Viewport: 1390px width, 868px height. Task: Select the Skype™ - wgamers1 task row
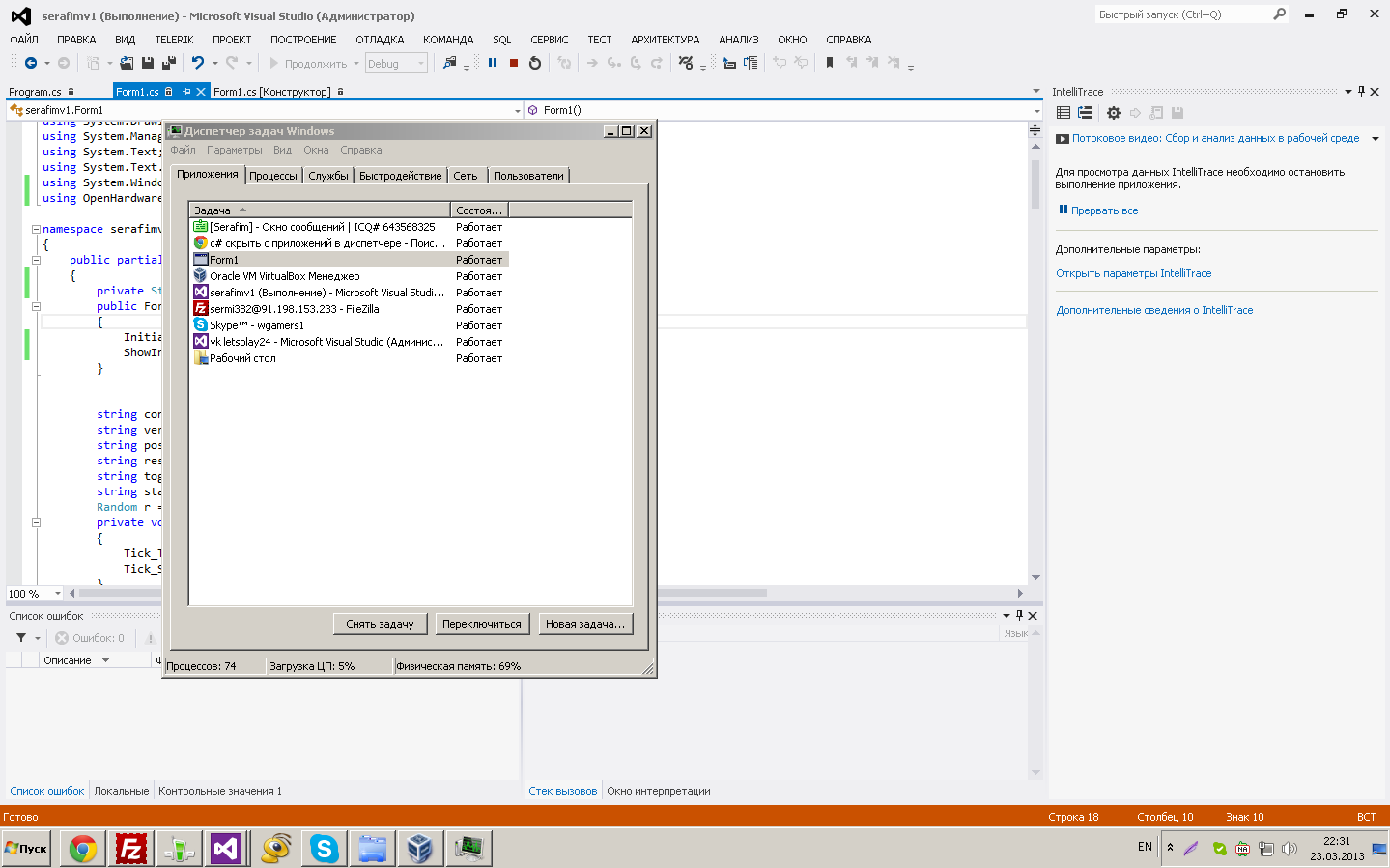click(x=349, y=325)
